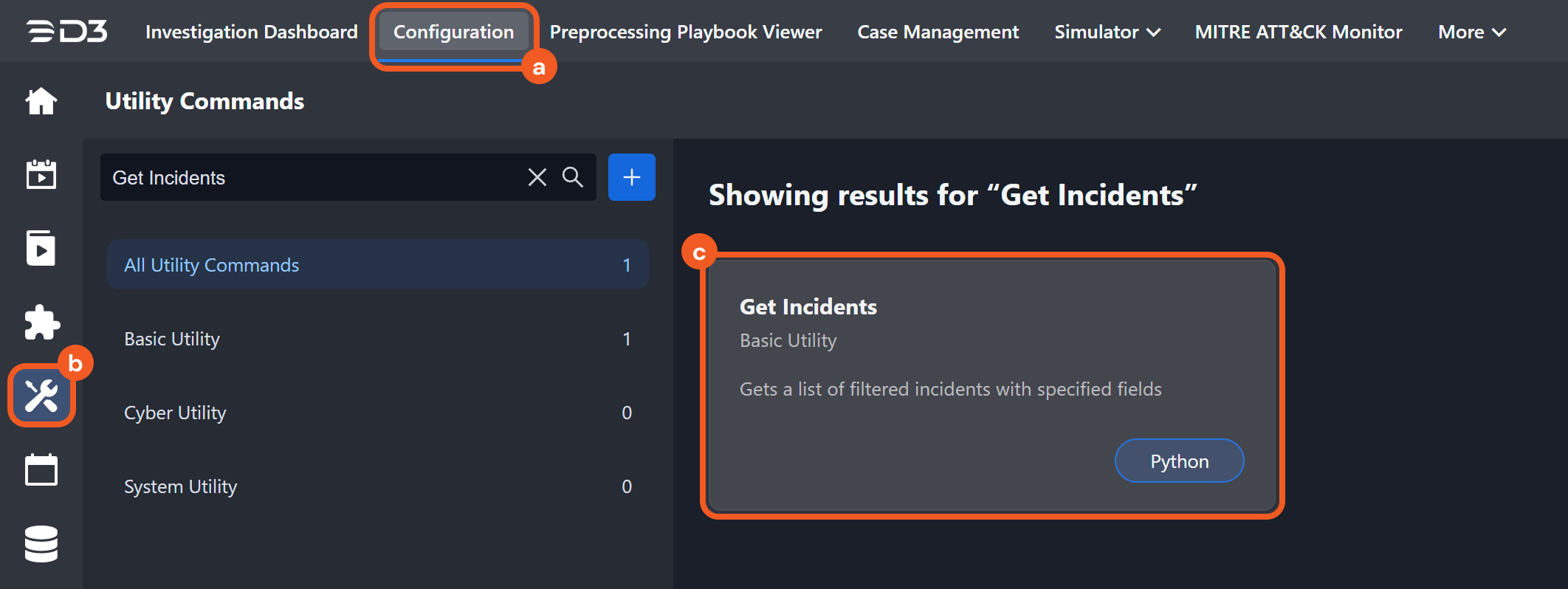This screenshot has width=1568, height=589.
Task: Open the blank calendar sidebar icon
Action: (41, 470)
